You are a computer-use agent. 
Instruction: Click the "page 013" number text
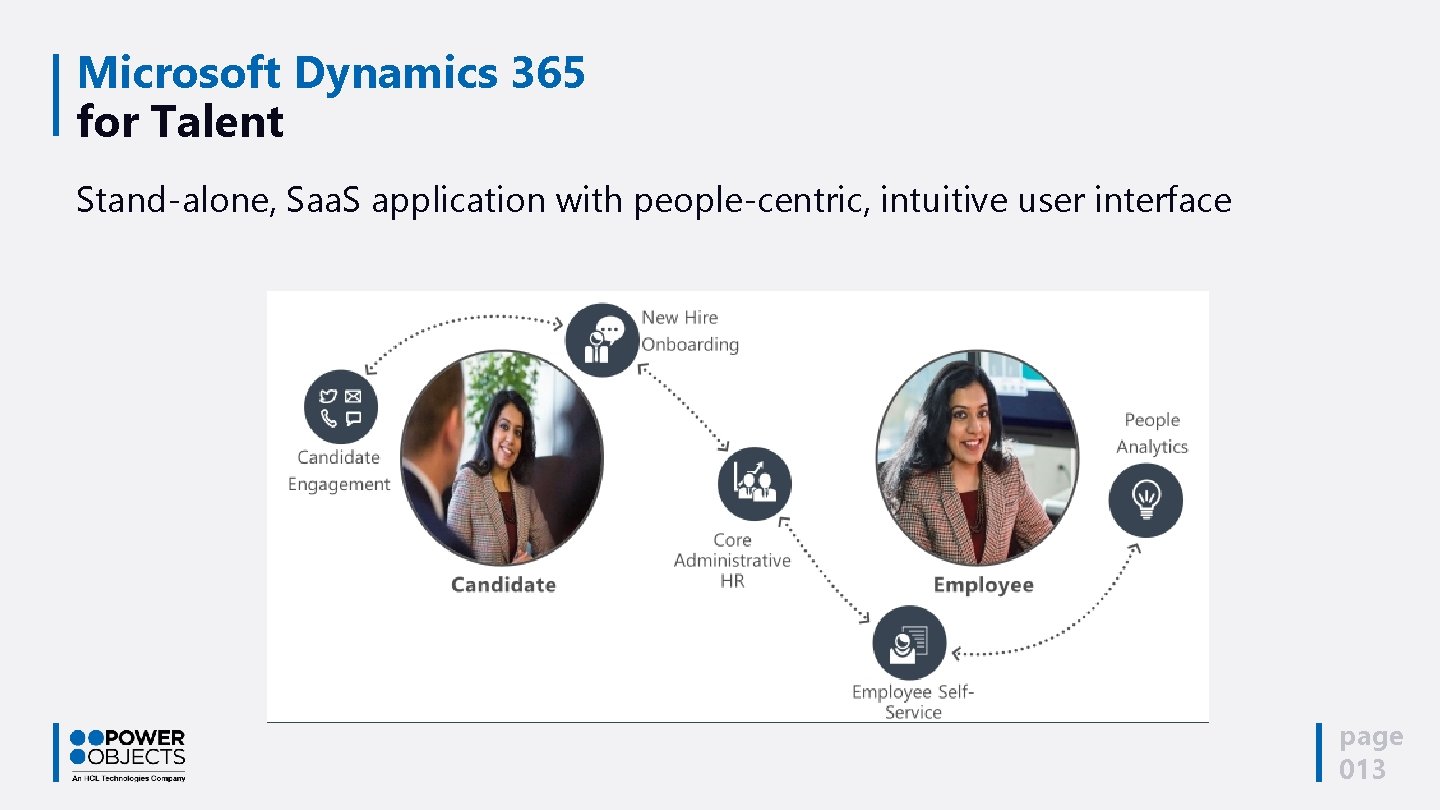[x=1371, y=753]
